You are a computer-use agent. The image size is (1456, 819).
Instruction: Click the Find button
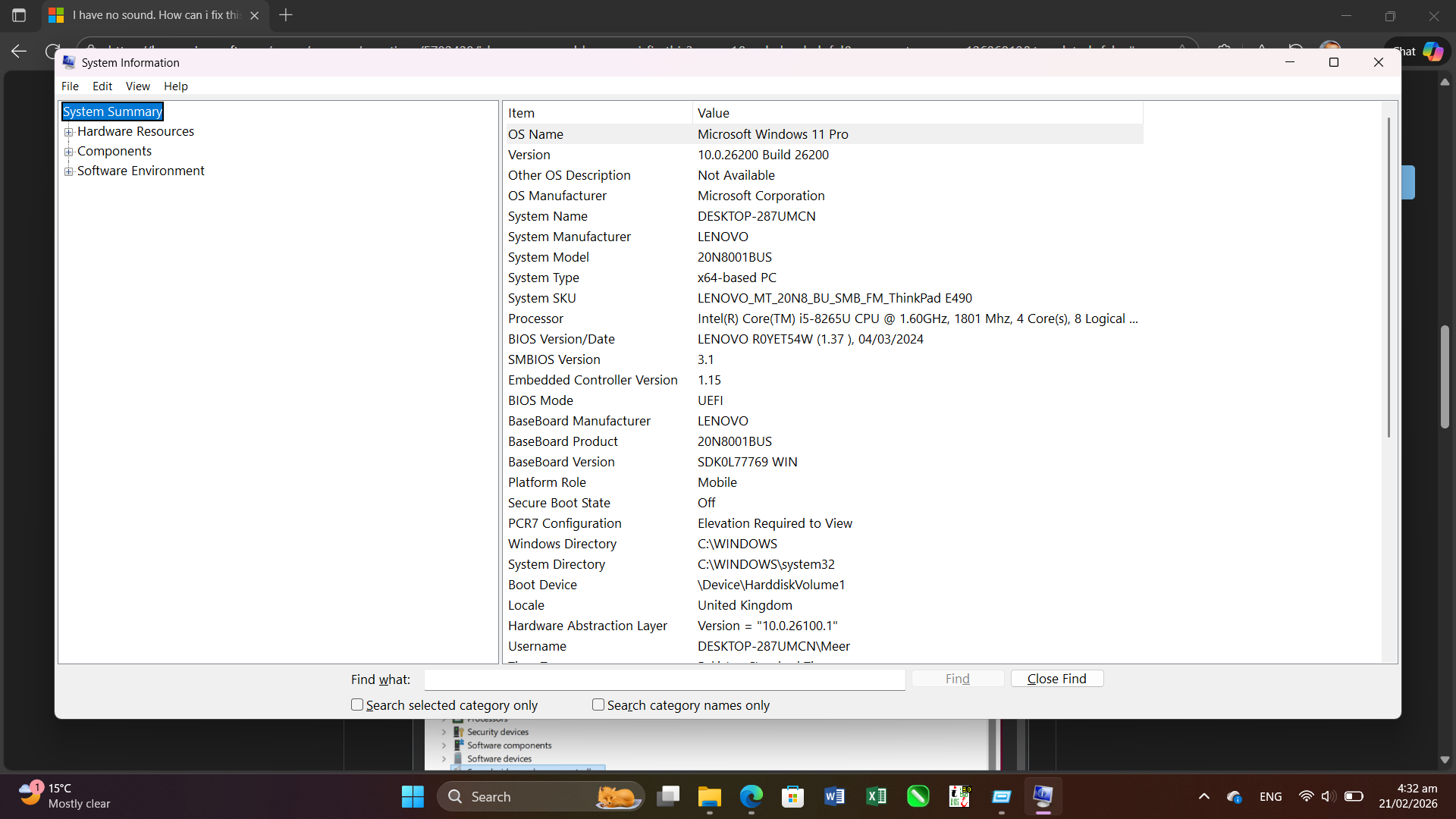pos(958,679)
